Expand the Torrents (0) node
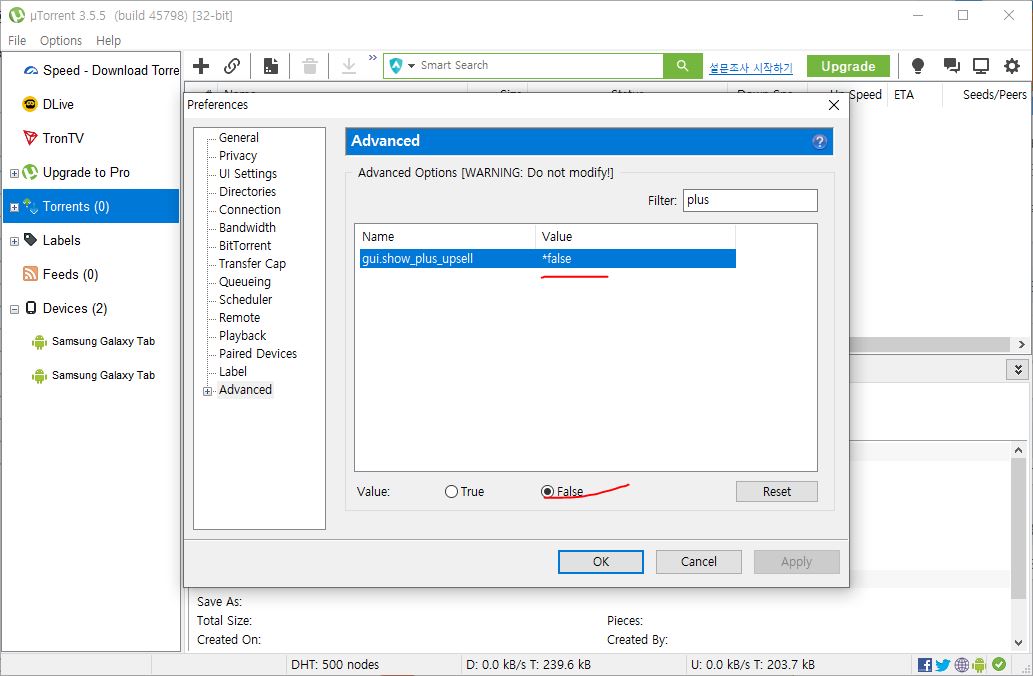 [14, 208]
